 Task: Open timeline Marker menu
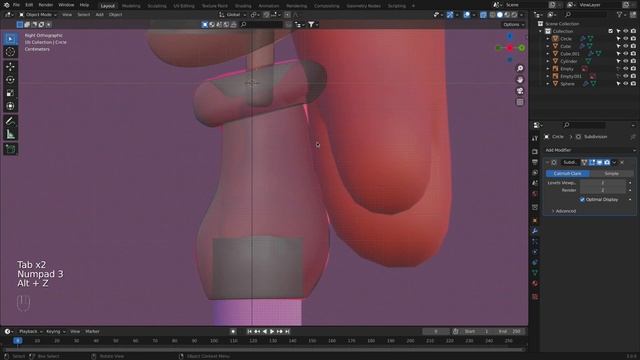(92, 331)
